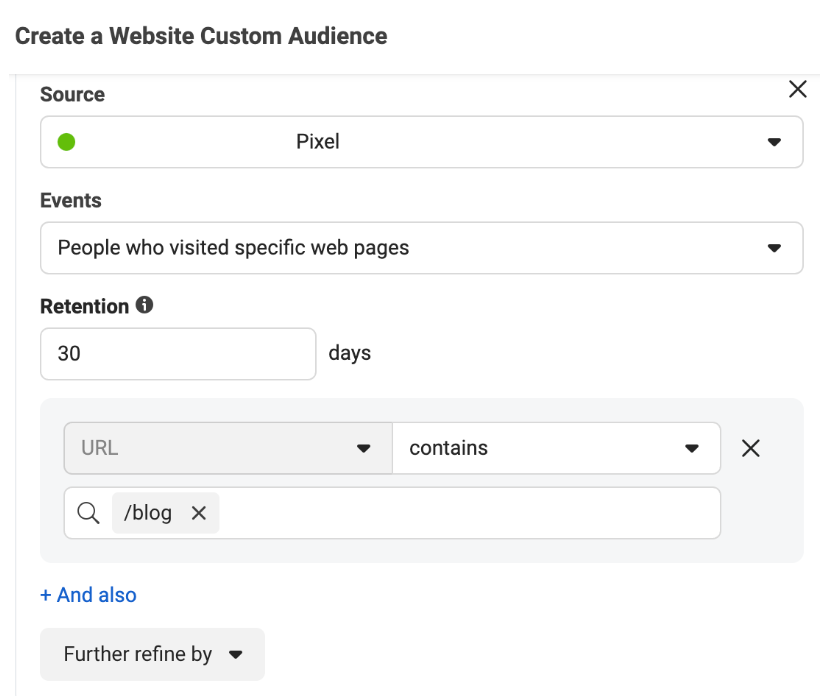Delete the URL contains rule

[750, 448]
